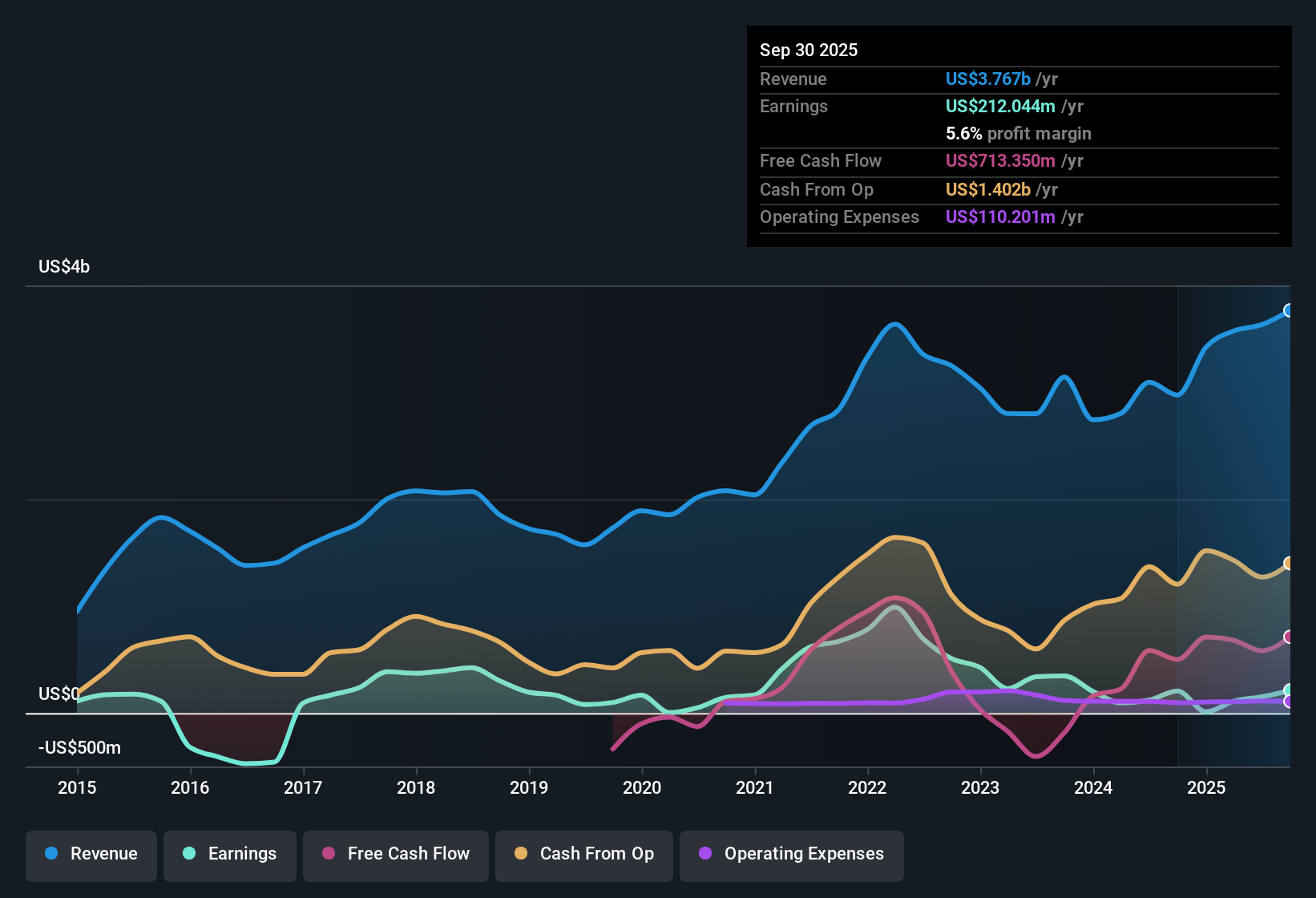Click the pink Free Cash Flow legend dot
This screenshot has height=898, width=1316.
(x=329, y=854)
